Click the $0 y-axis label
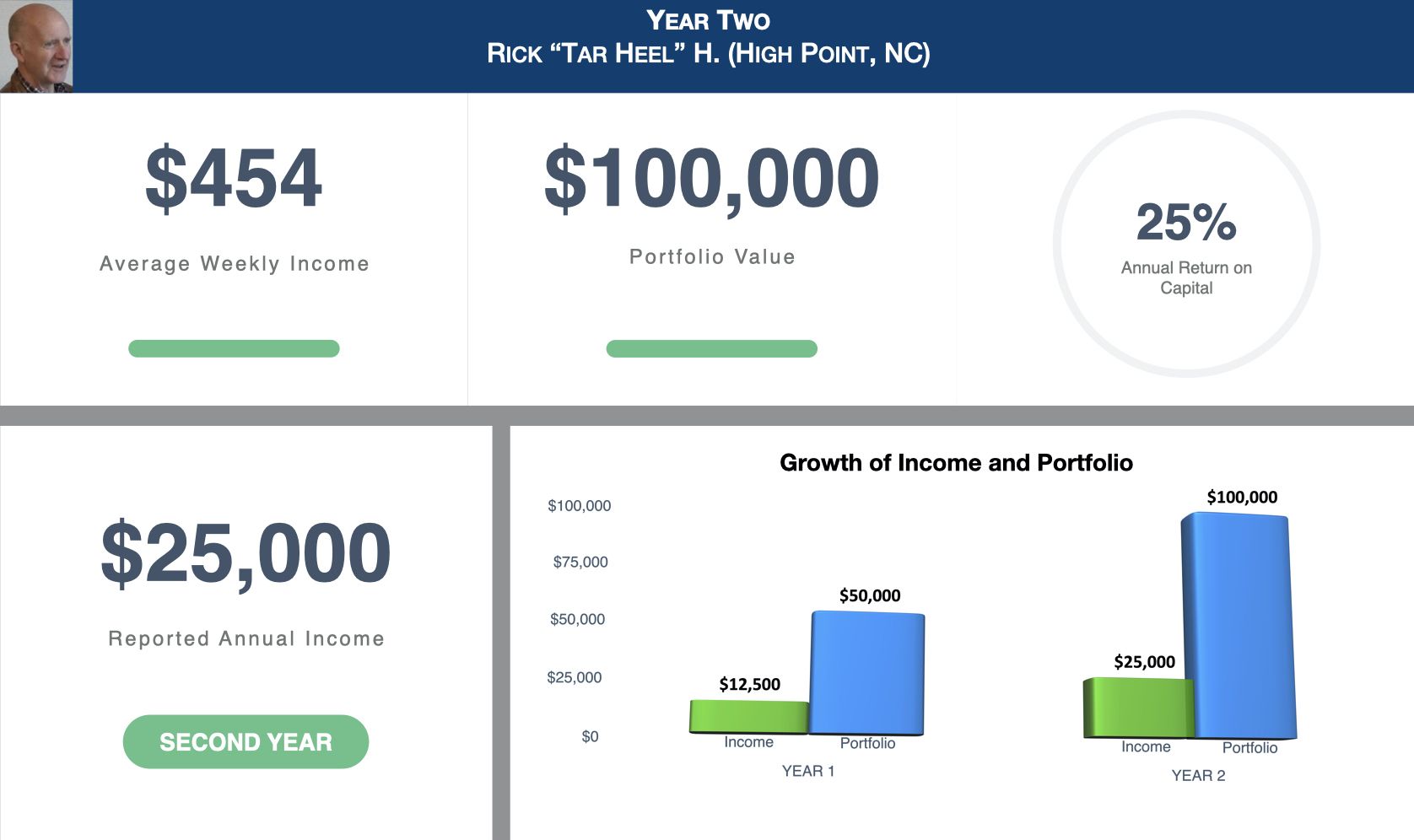 (x=590, y=736)
